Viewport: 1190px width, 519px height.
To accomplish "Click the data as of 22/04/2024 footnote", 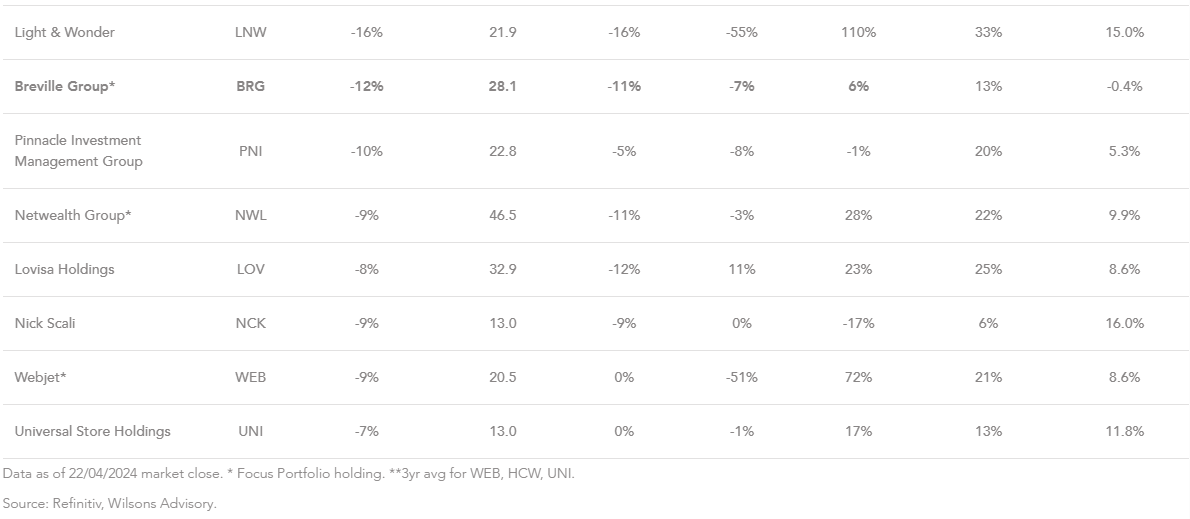I will coord(289,473).
